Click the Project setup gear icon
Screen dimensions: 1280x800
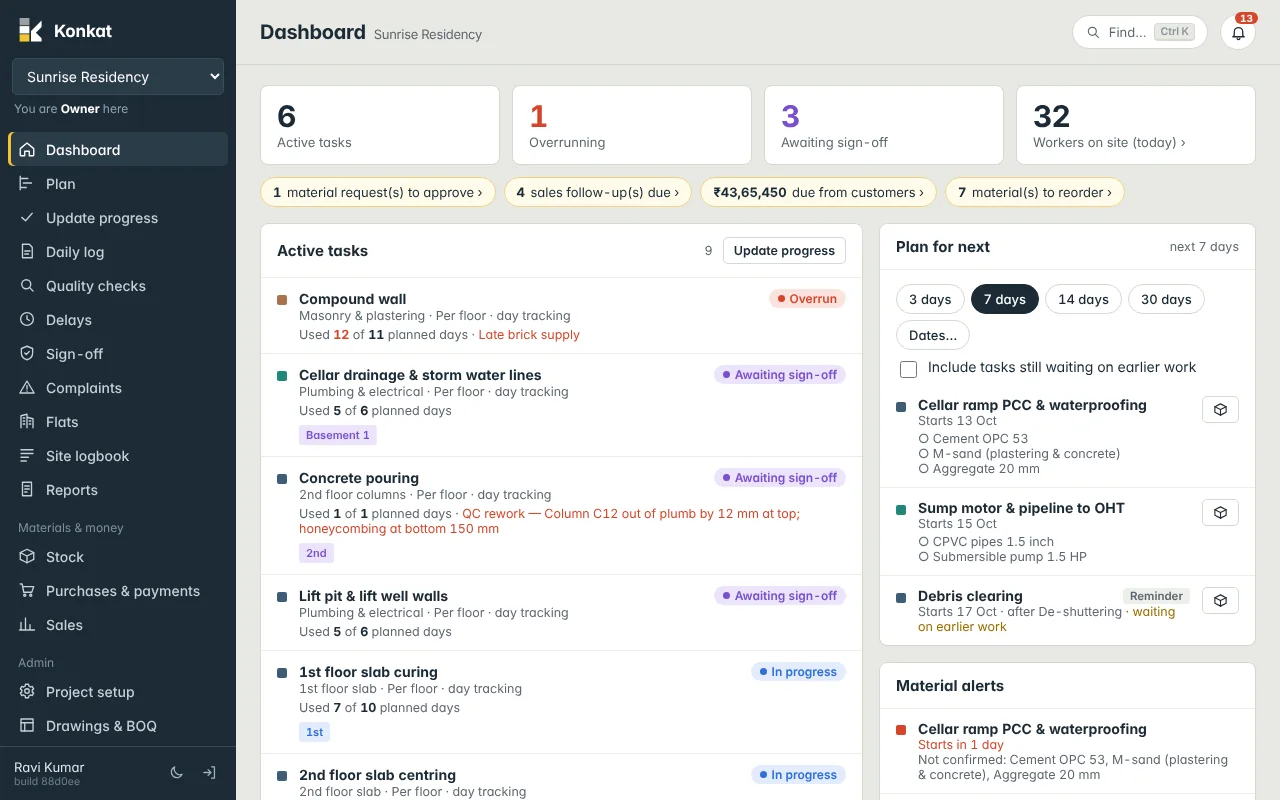27,692
